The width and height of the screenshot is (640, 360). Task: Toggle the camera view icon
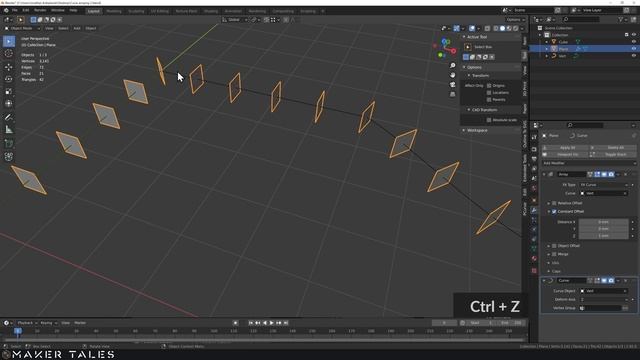point(452,84)
